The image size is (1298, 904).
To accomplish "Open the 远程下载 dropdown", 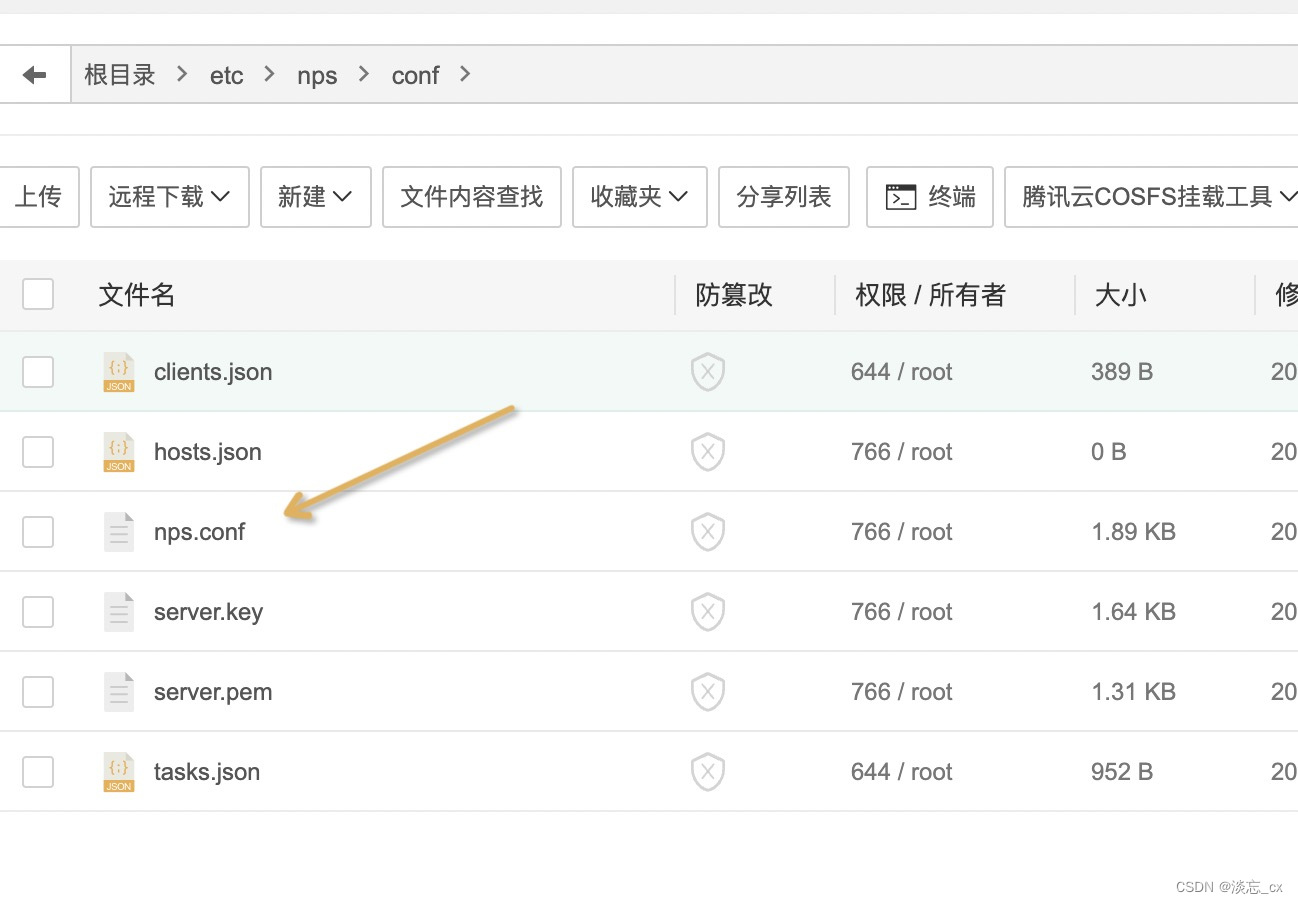I will (x=170, y=197).
